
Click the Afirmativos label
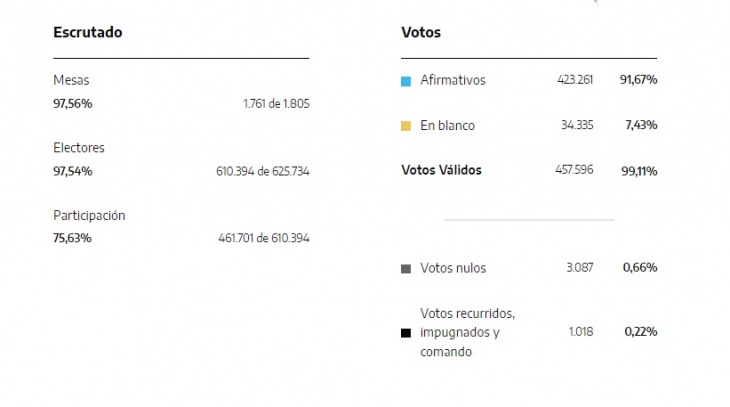point(453,80)
